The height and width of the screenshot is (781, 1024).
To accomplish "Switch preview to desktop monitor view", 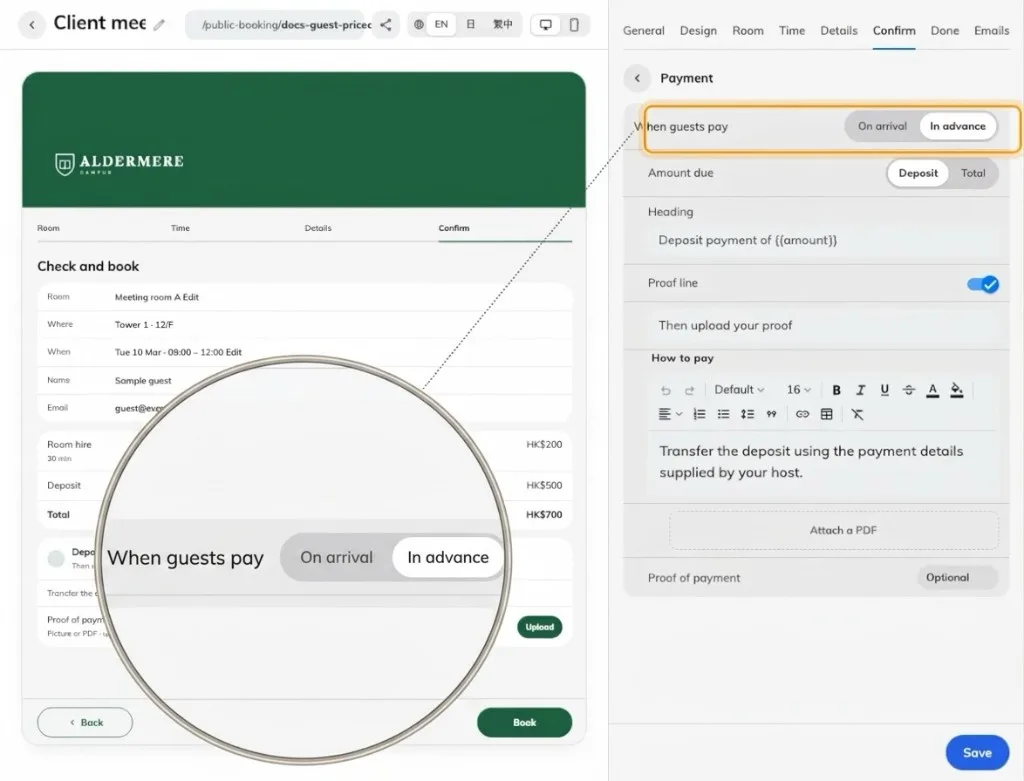I will point(545,25).
